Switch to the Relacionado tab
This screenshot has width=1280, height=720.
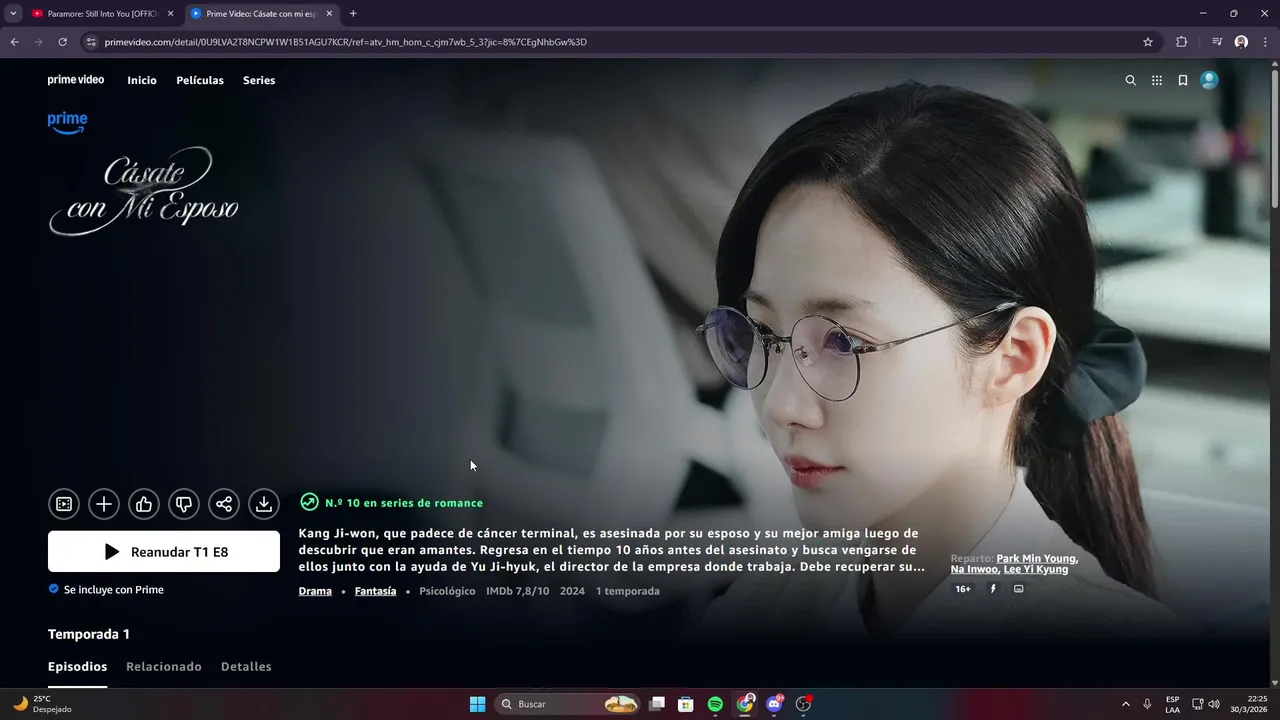tap(164, 666)
